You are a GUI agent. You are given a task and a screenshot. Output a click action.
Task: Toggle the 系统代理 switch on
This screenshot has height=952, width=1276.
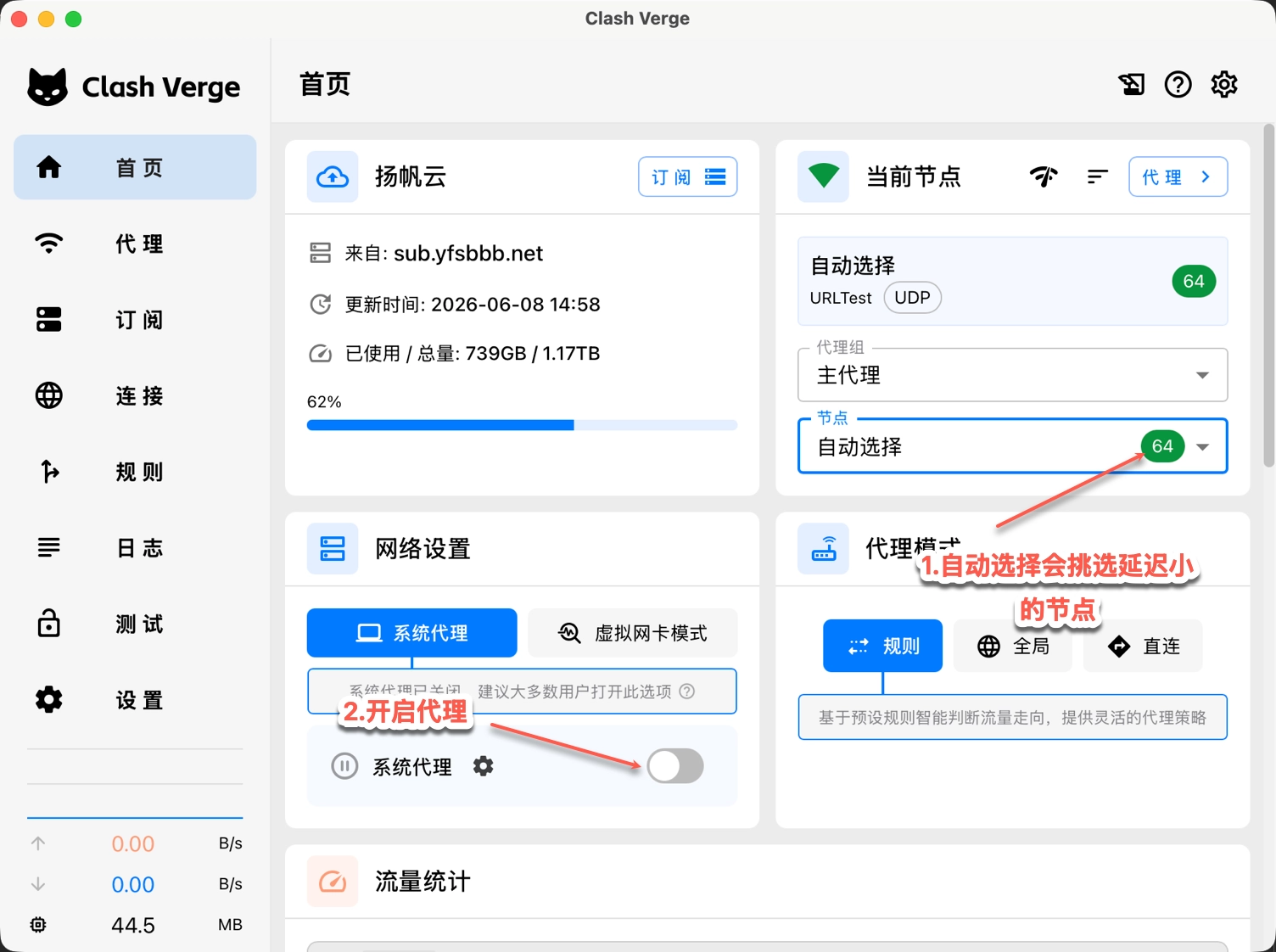coord(675,766)
